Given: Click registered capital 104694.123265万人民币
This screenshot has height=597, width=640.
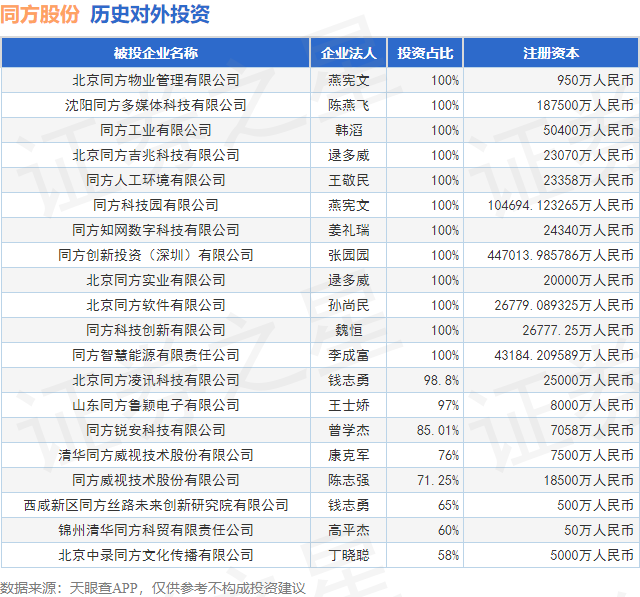Looking at the screenshot, I should [561, 205].
